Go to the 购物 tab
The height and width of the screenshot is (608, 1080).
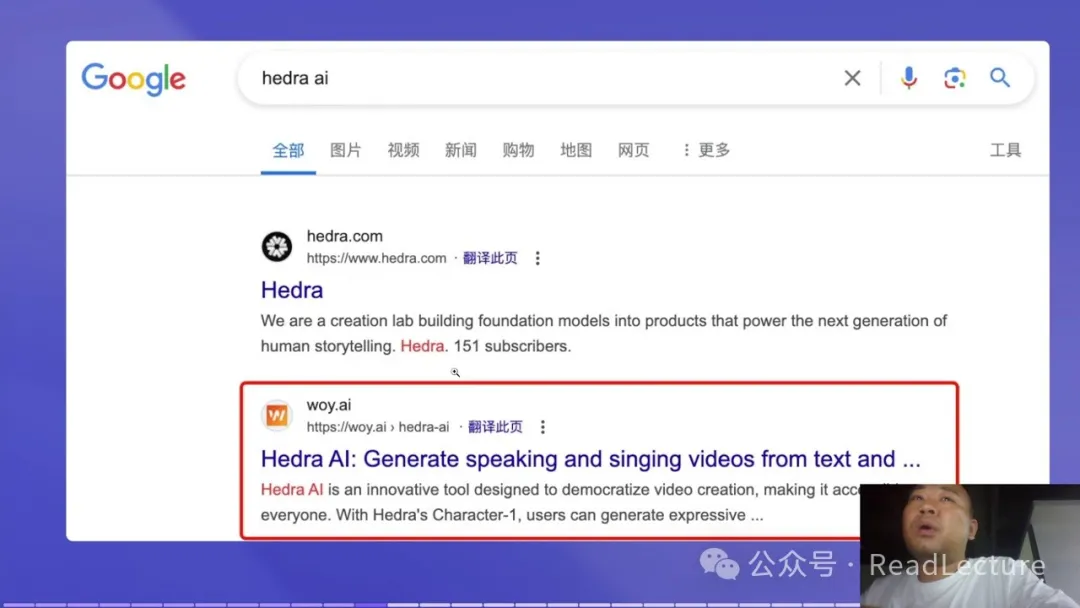[x=518, y=150]
